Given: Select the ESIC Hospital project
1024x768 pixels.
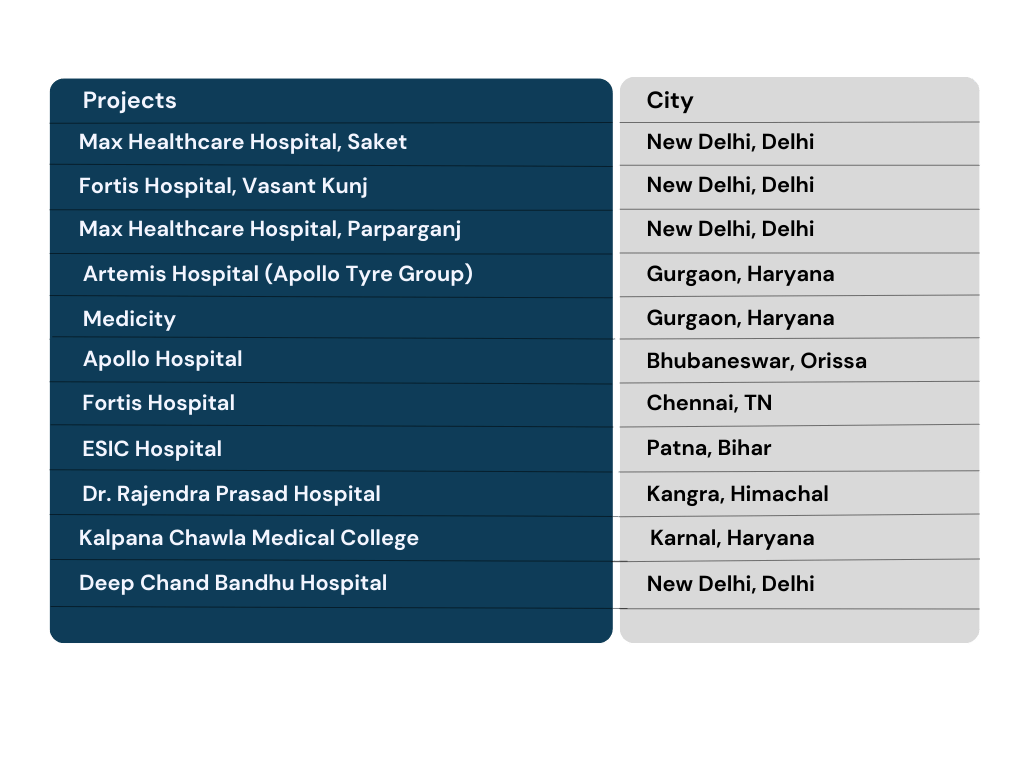Looking at the screenshot, I should (x=152, y=449).
